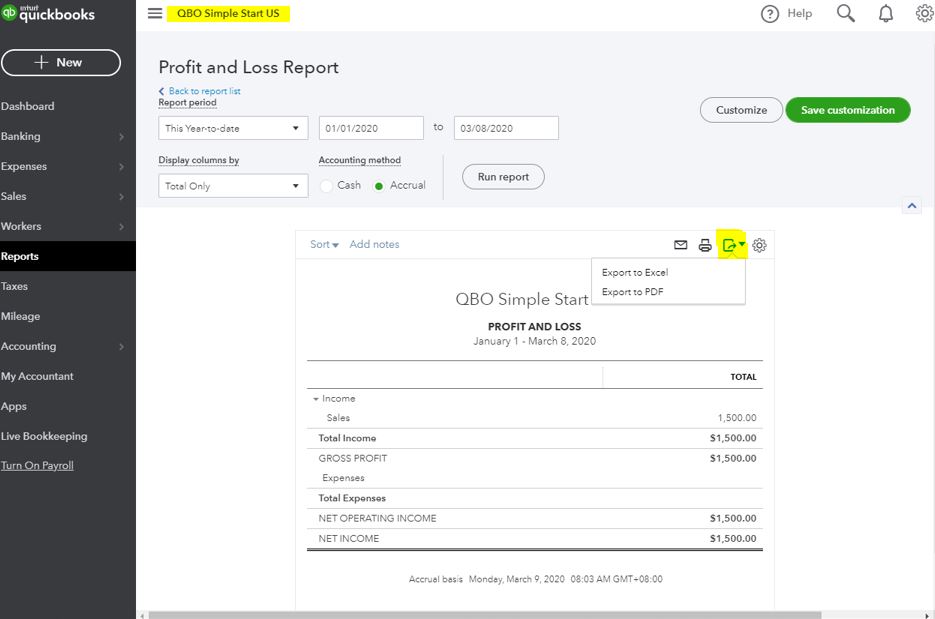Screen dimensions: 935x619
Task: Open Mileage in sidebar
Action: [x=20, y=316]
